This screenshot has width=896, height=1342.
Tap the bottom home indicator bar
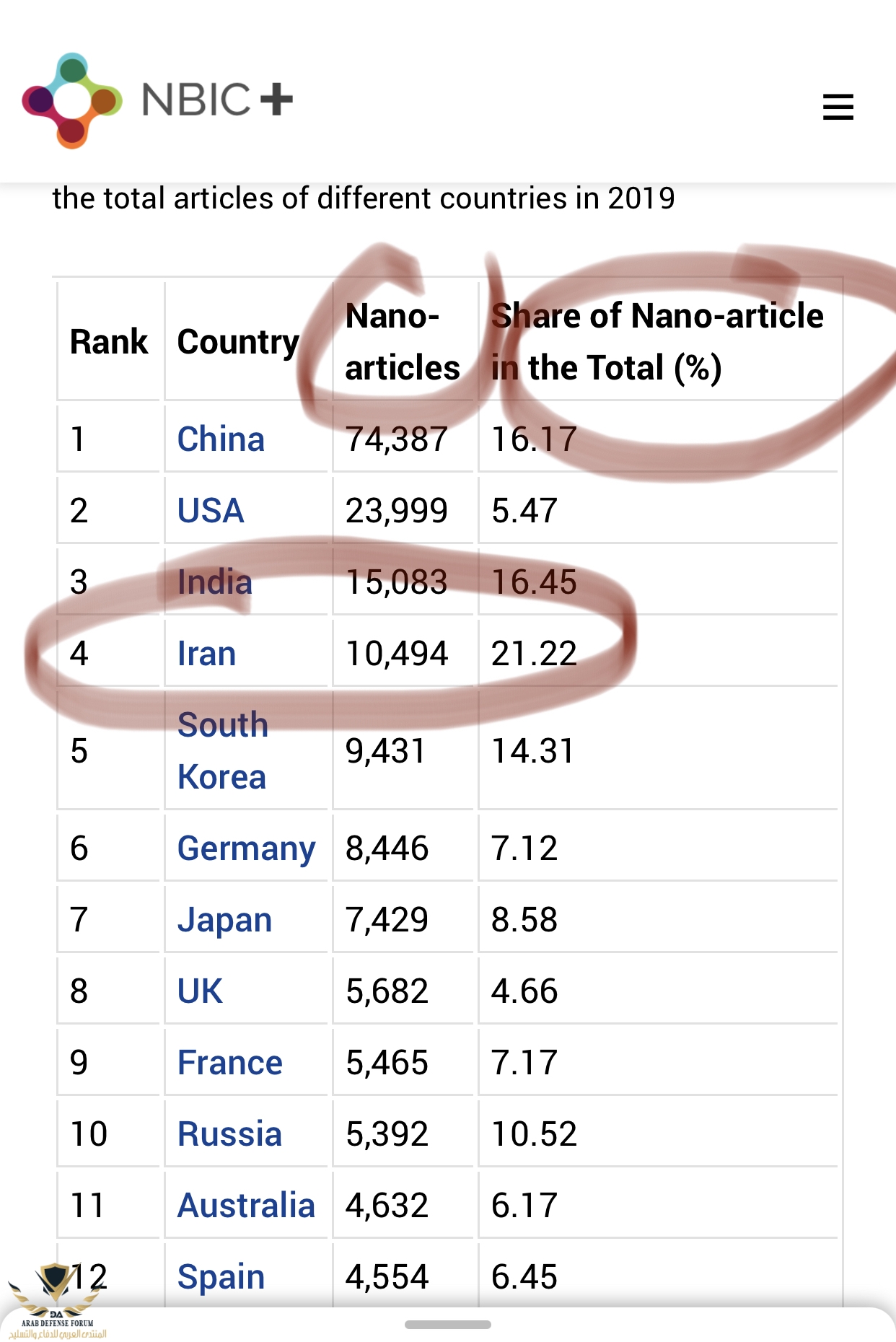(447, 1325)
